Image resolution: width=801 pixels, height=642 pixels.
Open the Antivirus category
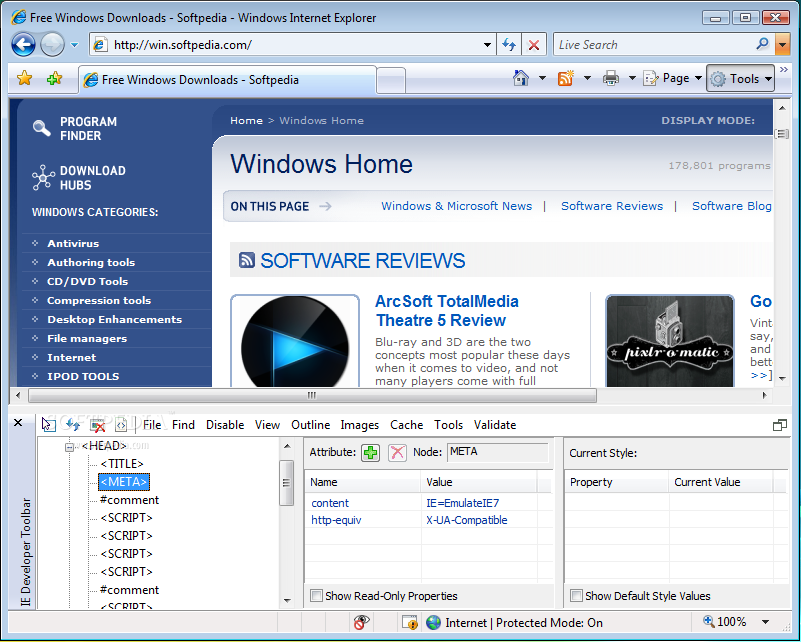coord(73,244)
